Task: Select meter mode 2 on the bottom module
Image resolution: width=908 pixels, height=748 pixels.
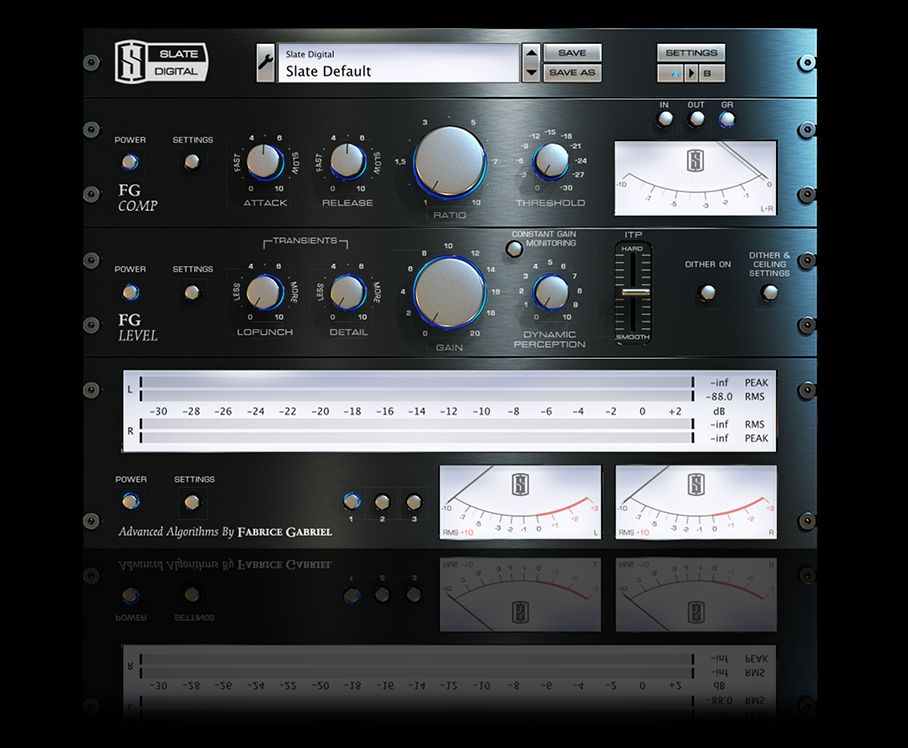Action: (x=382, y=501)
